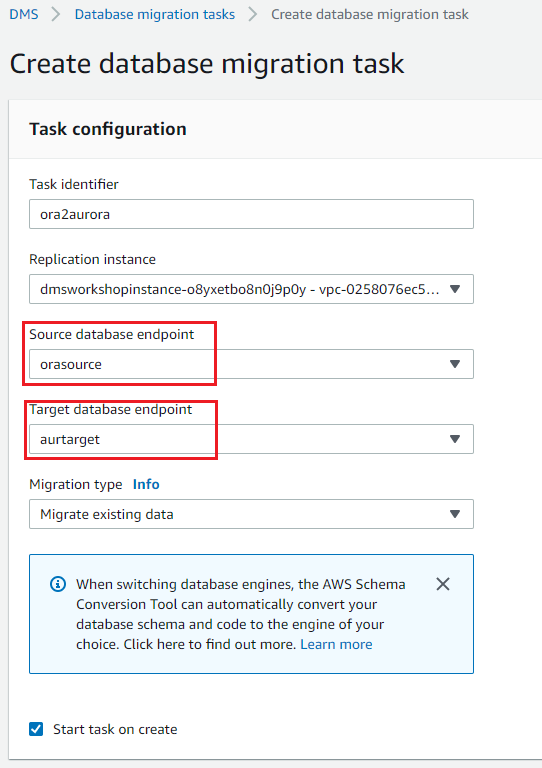Open the Learn more link
The height and width of the screenshot is (768, 542).
pyautogui.click(x=336, y=644)
